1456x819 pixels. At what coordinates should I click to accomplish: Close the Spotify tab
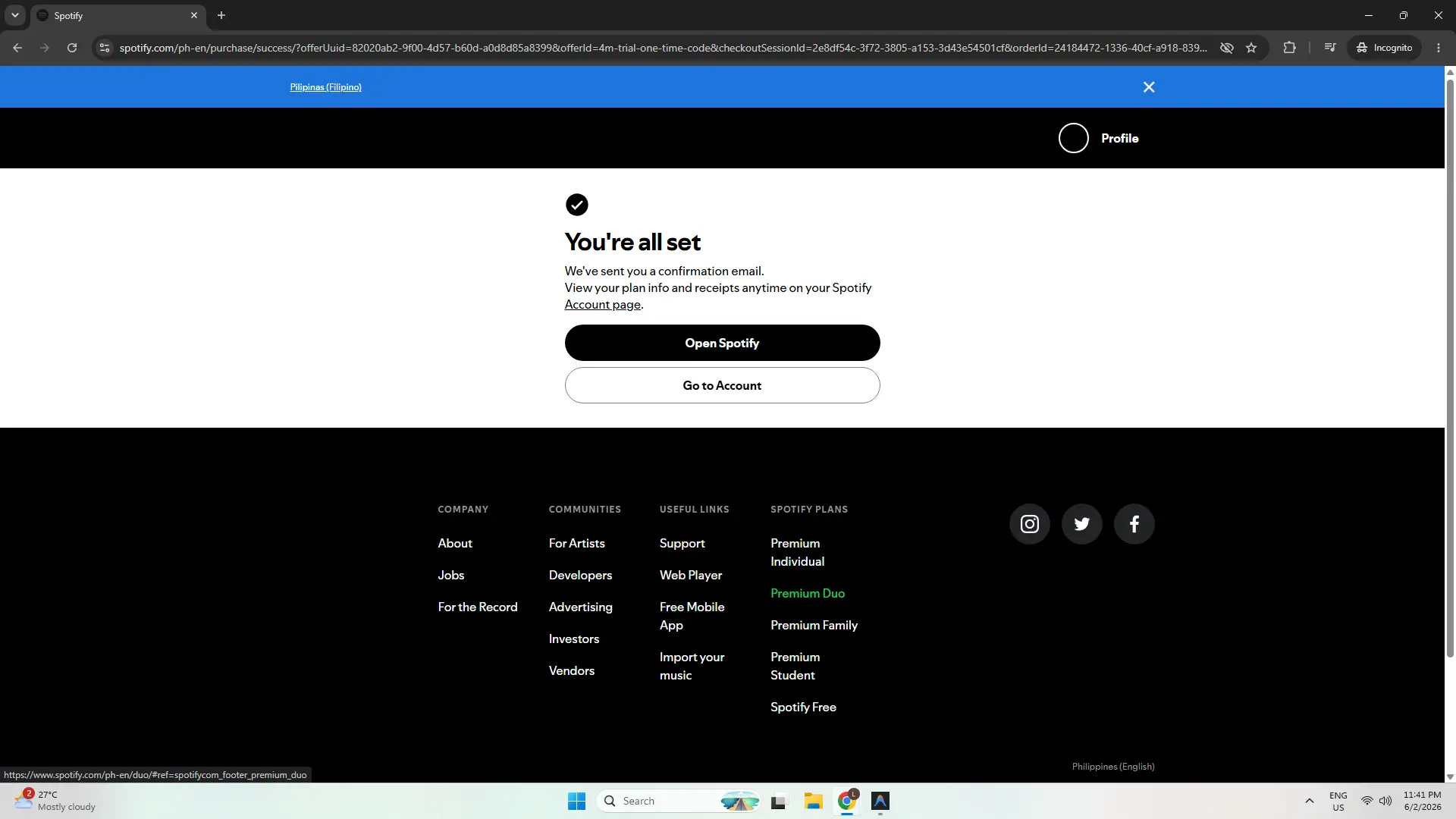click(193, 15)
